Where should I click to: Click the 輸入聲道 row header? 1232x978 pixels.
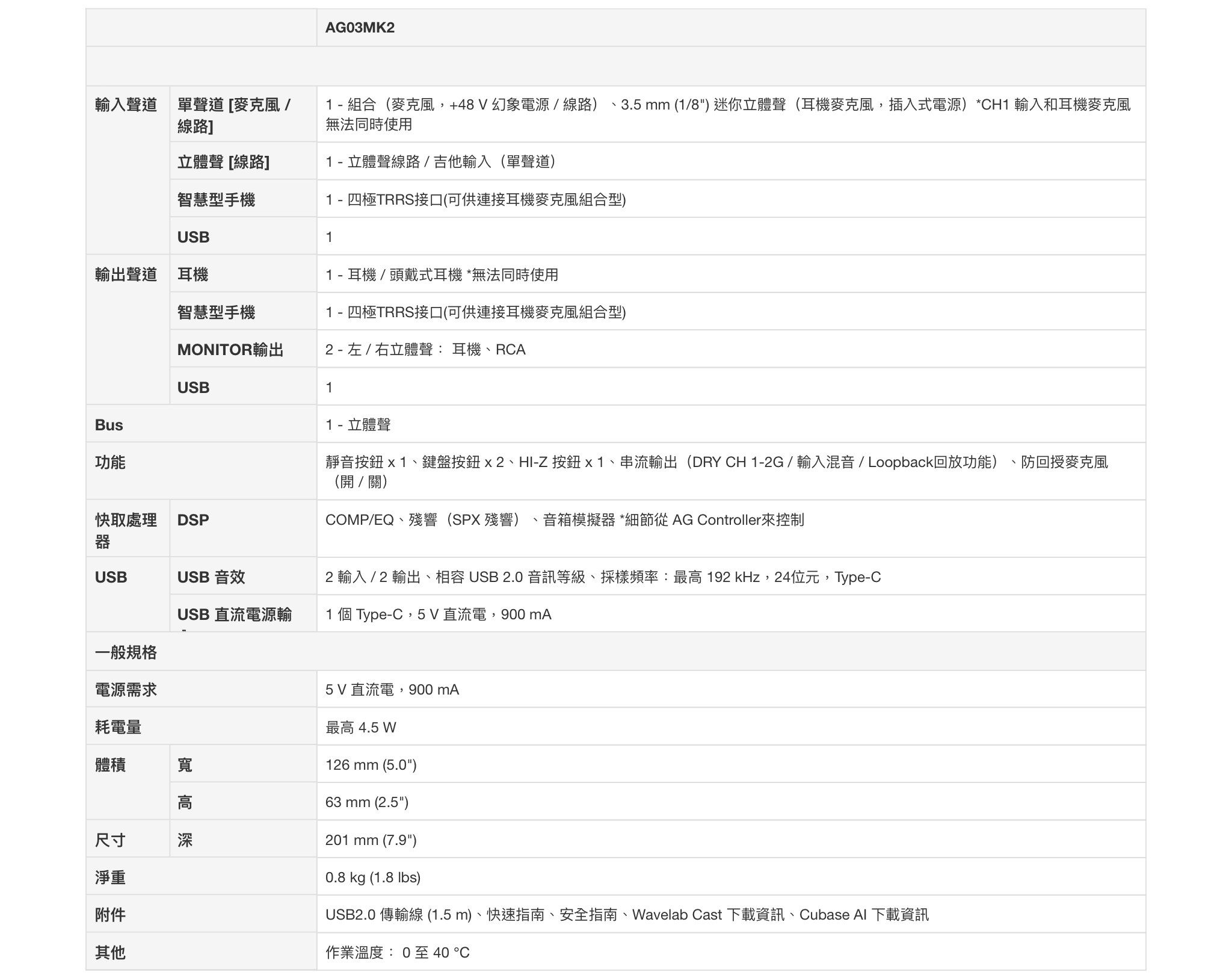click(126, 105)
